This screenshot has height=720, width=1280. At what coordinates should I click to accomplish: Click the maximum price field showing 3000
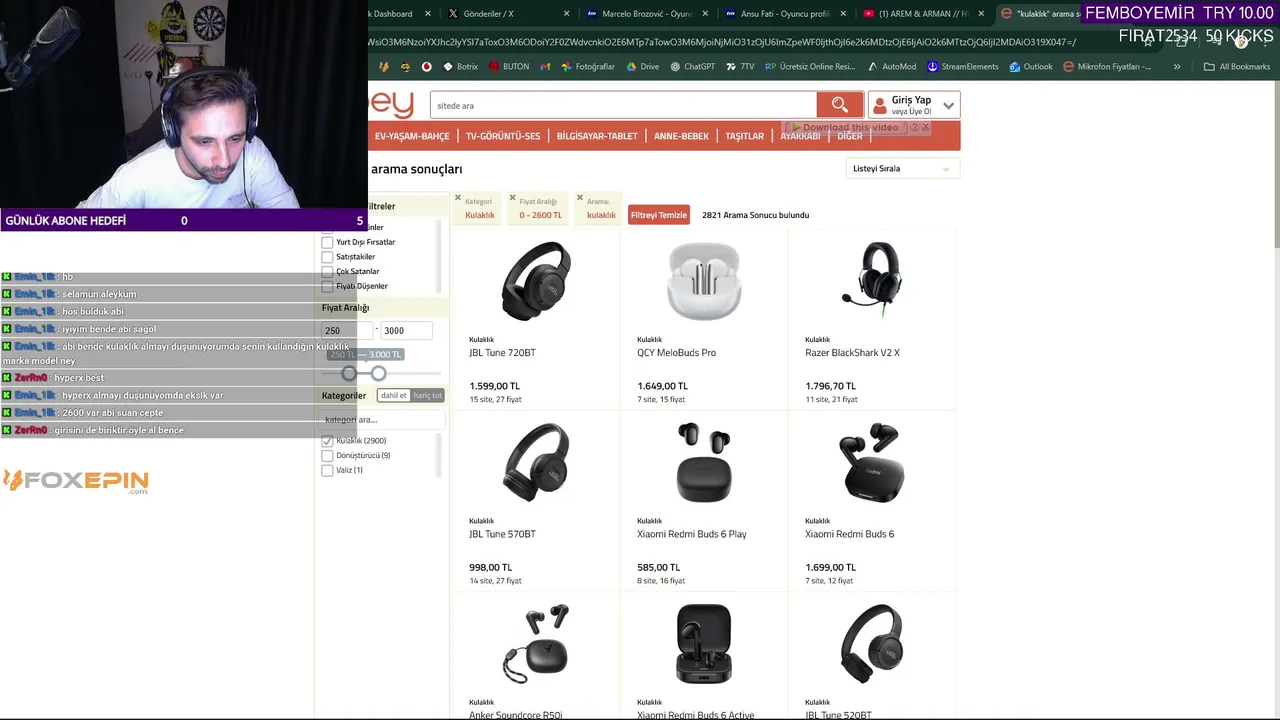click(406, 330)
